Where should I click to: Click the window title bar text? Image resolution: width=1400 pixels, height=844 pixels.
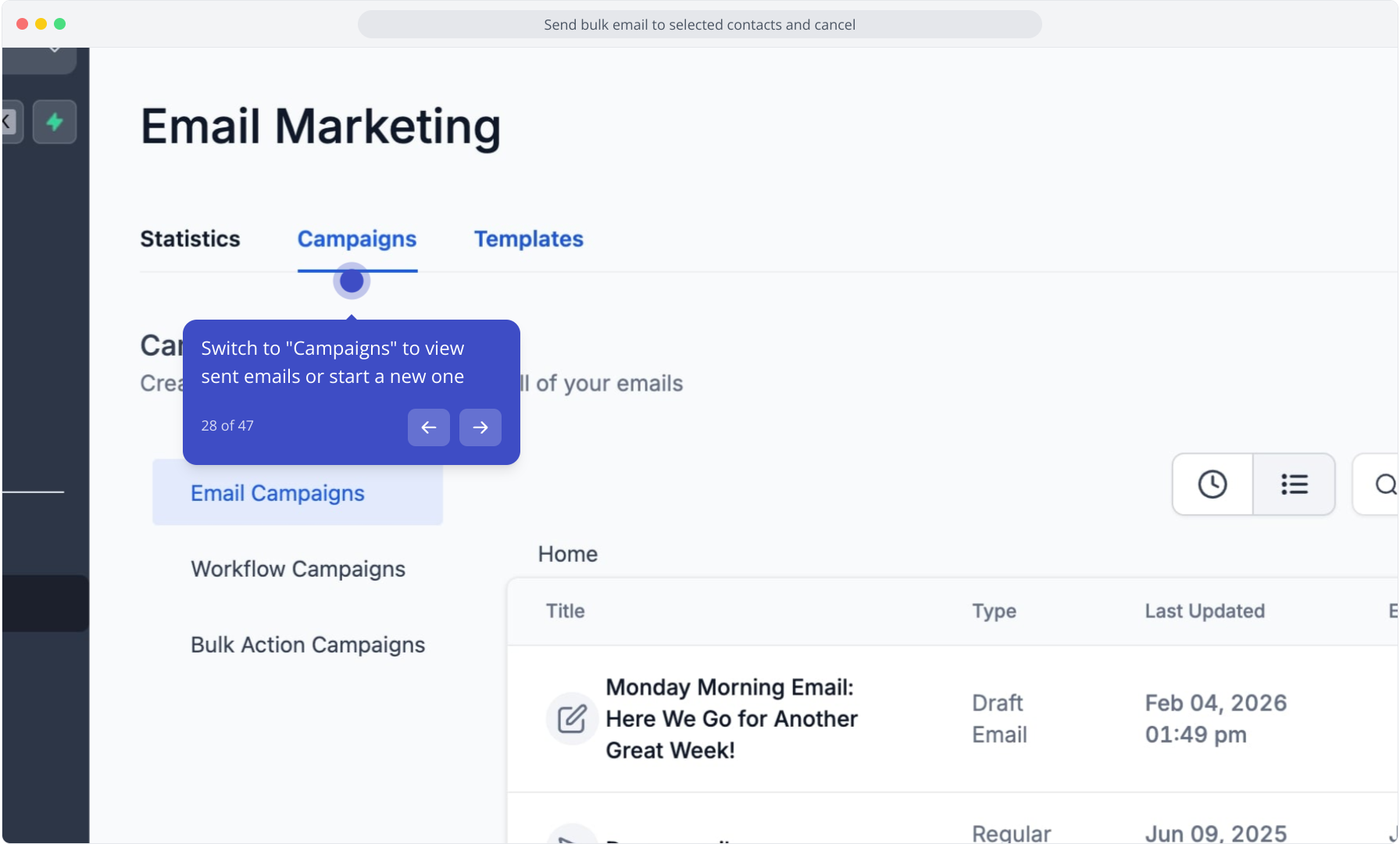(700, 25)
